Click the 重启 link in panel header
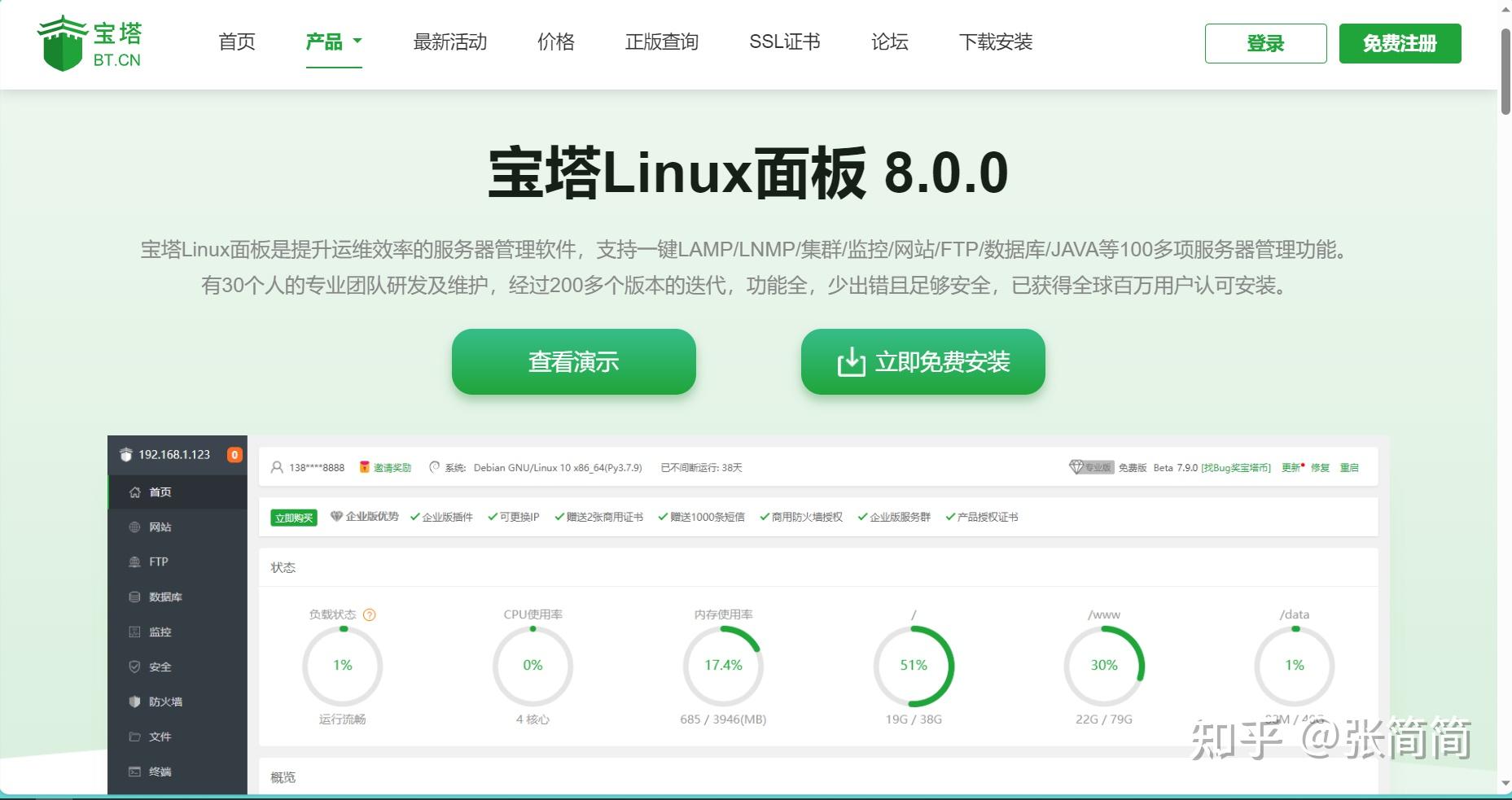The image size is (1512, 800). coord(1349,468)
